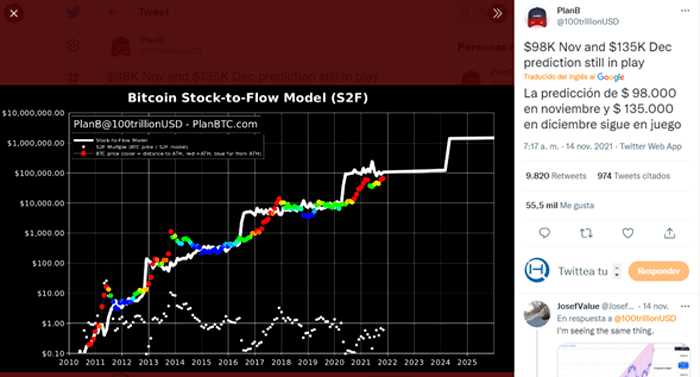700x377 pixels.
Task: Open the chart thumbnail in JosefValue reply
Action: click(624, 360)
